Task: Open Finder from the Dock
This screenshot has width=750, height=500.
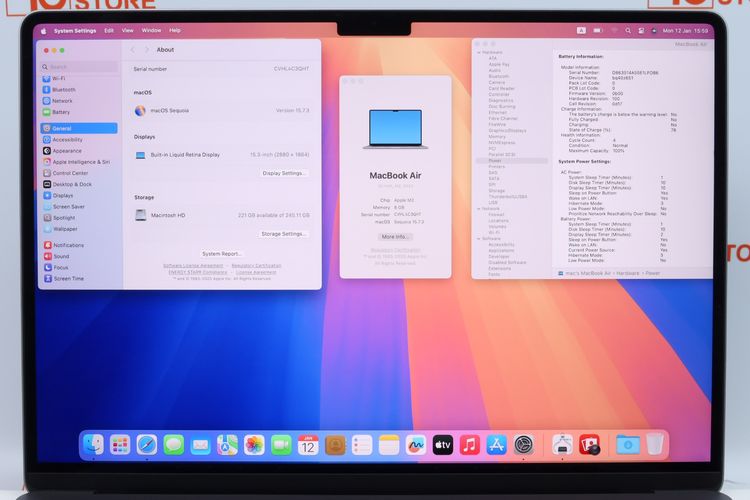Action: coord(93,445)
